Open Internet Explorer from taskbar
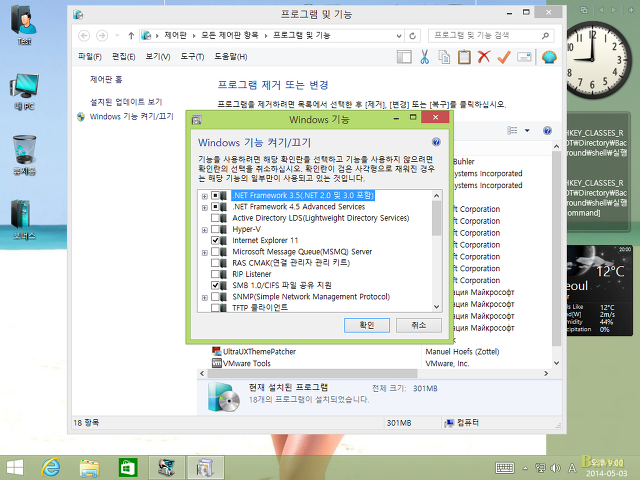This screenshot has height=480, width=640. [51, 467]
